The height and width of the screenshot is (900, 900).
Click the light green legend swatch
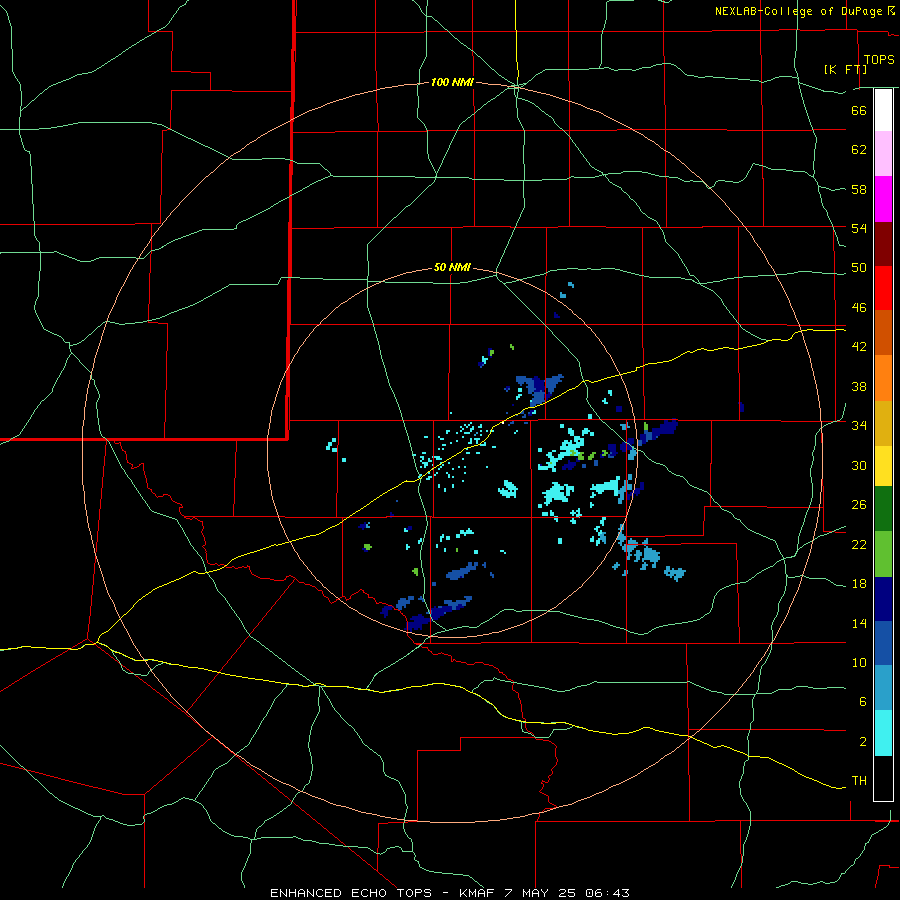(x=883, y=554)
